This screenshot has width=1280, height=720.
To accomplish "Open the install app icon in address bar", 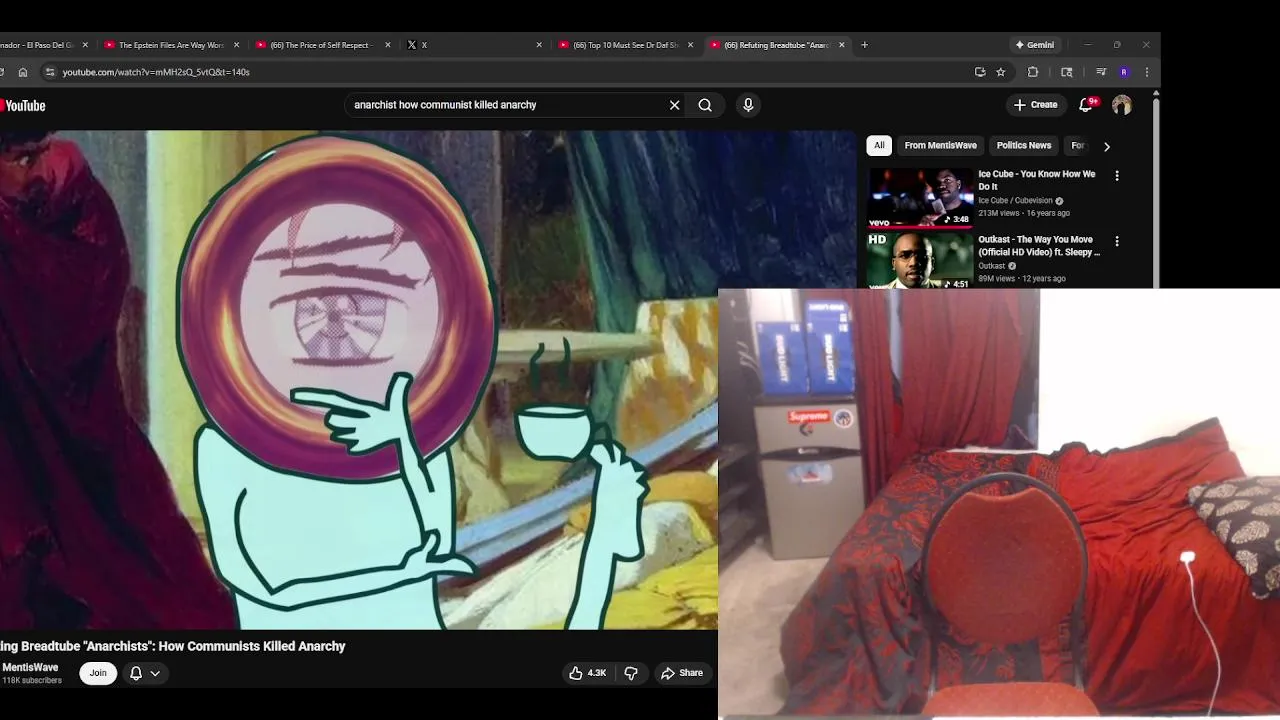I will pos(980,72).
